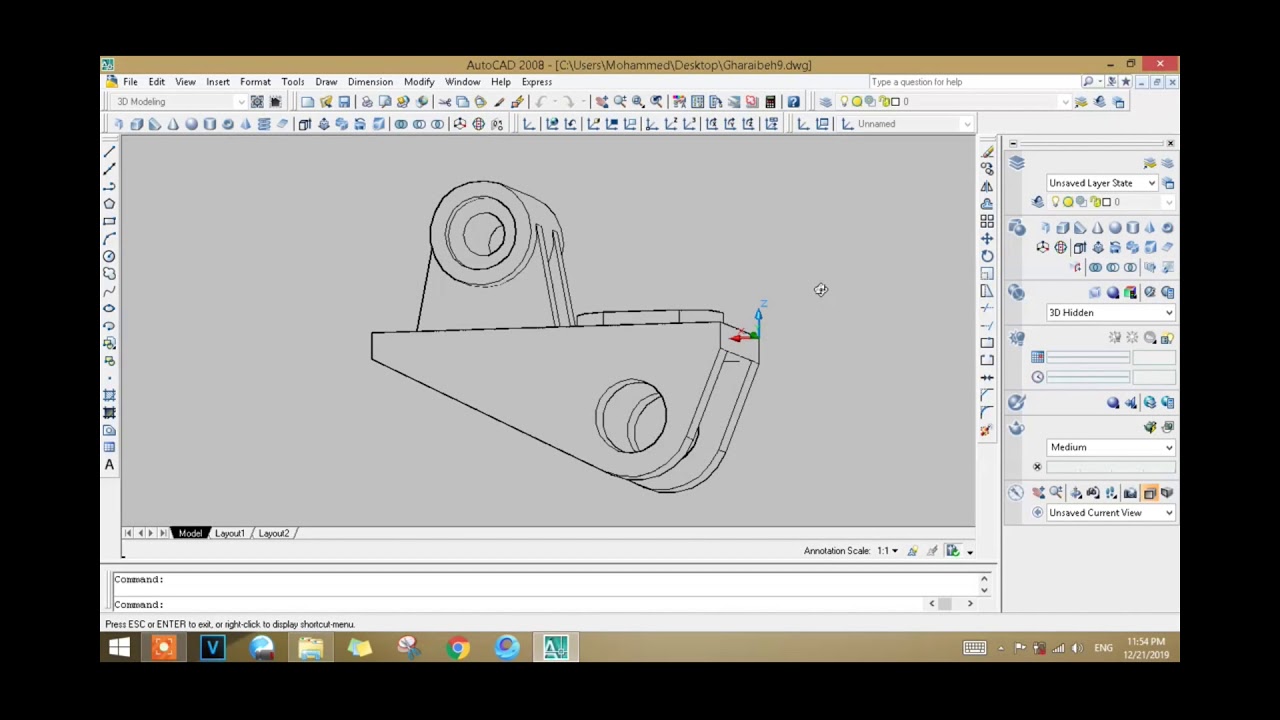Toggle annotation visibility icon near Annotation Scale

click(x=912, y=551)
